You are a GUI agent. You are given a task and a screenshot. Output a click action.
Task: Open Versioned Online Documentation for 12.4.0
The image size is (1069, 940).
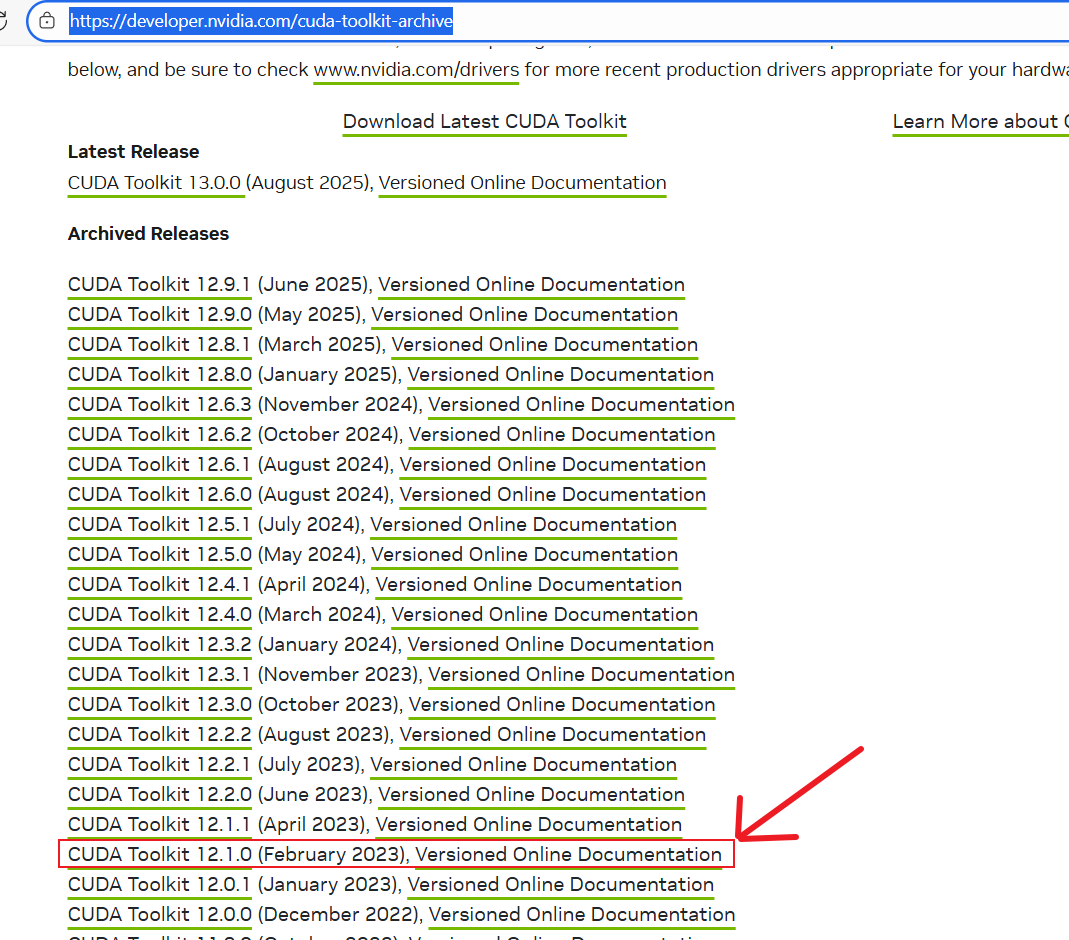pos(544,614)
